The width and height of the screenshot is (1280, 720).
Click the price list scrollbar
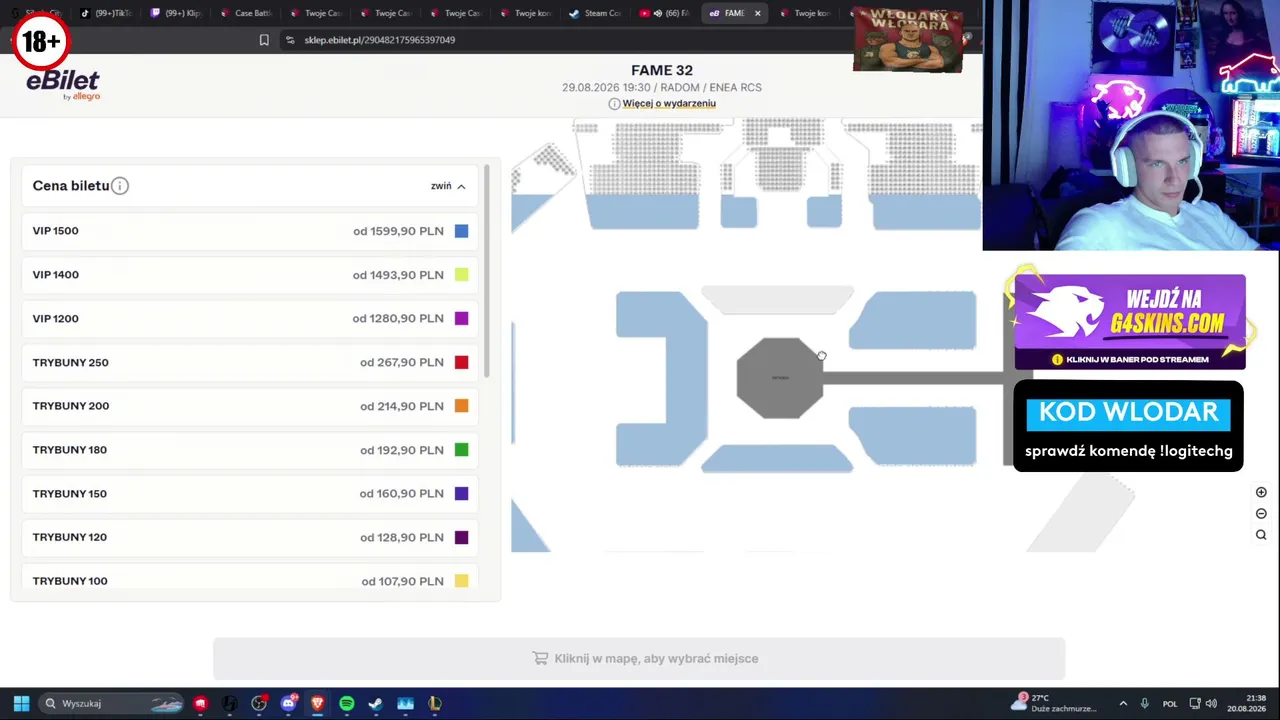tap(486, 272)
